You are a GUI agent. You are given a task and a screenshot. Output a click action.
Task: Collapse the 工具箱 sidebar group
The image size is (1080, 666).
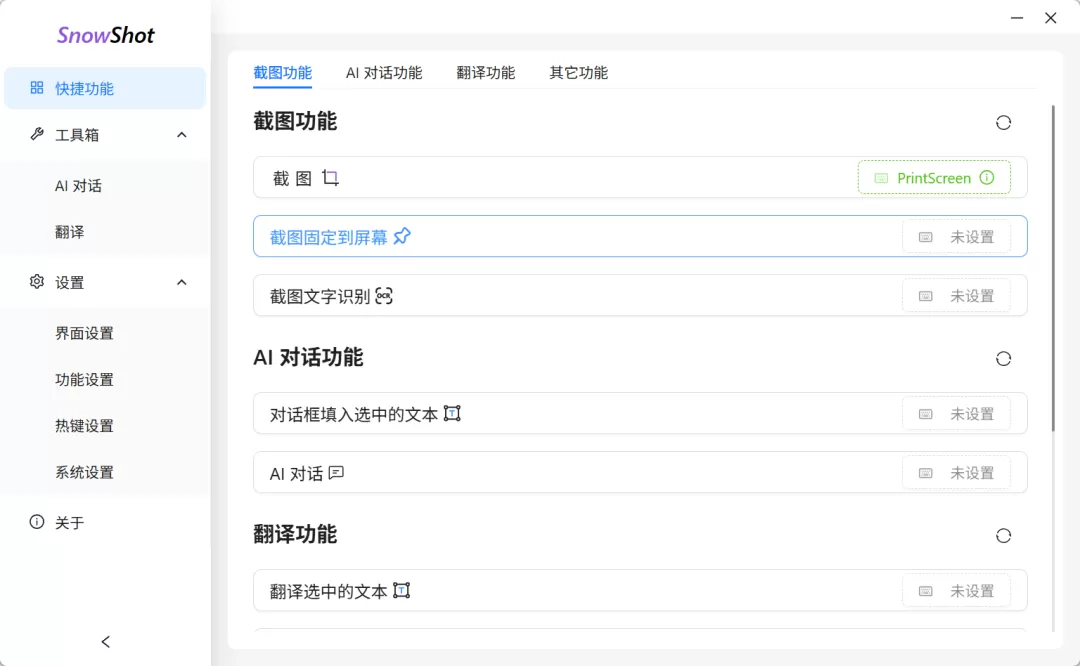pyautogui.click(x=181, y=135)
